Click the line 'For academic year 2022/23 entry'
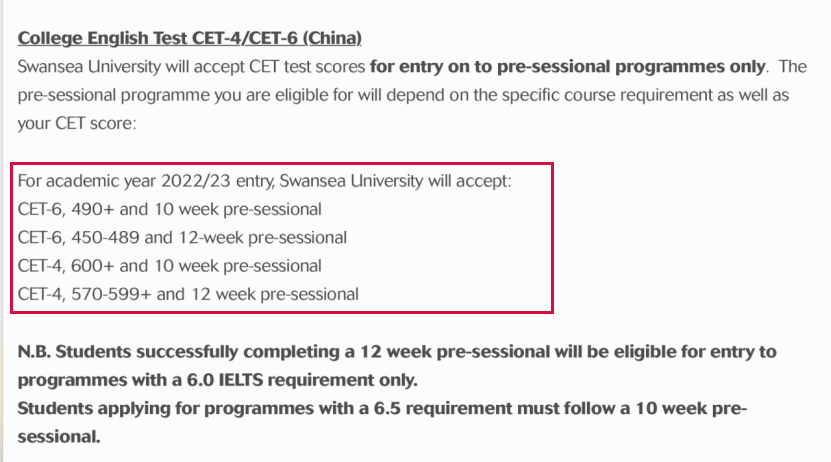 point(264,181)
